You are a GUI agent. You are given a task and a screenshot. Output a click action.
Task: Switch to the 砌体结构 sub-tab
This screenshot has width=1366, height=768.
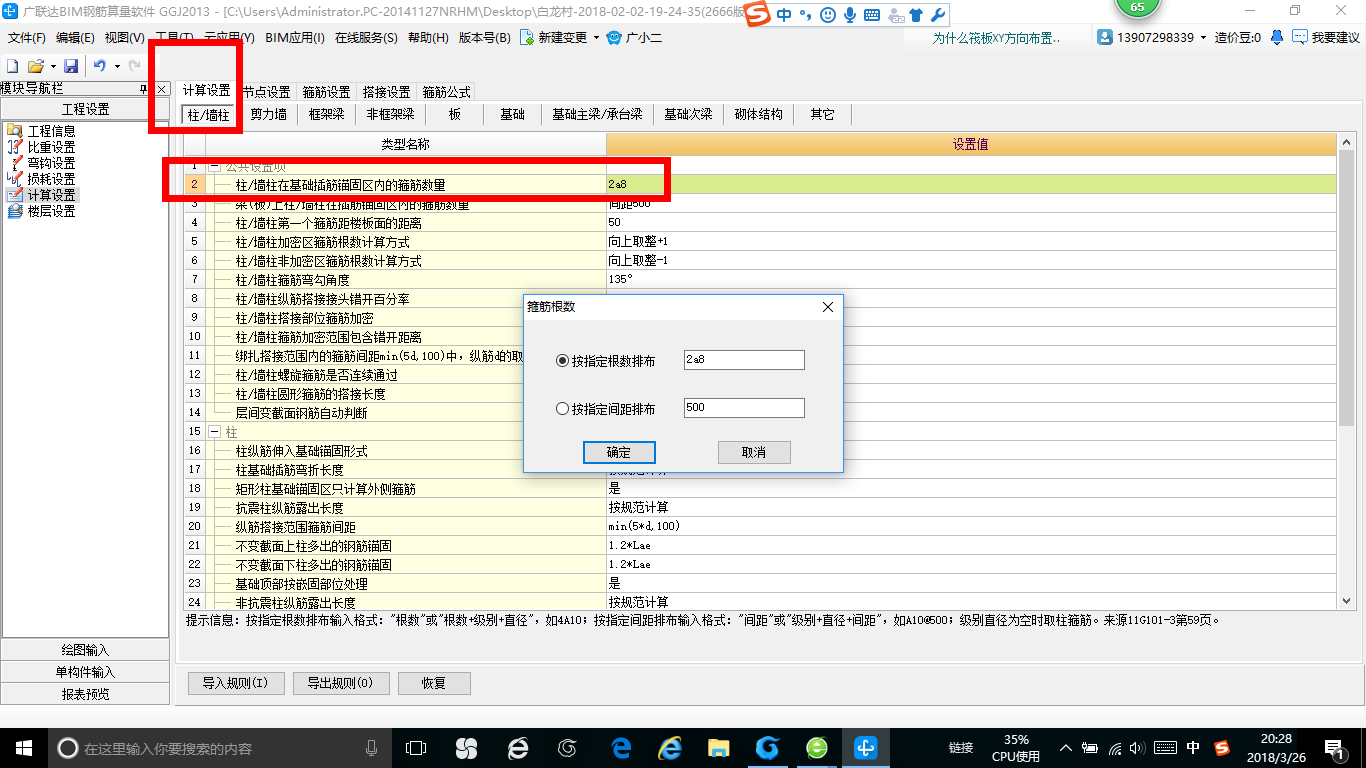tap(758, 114)
